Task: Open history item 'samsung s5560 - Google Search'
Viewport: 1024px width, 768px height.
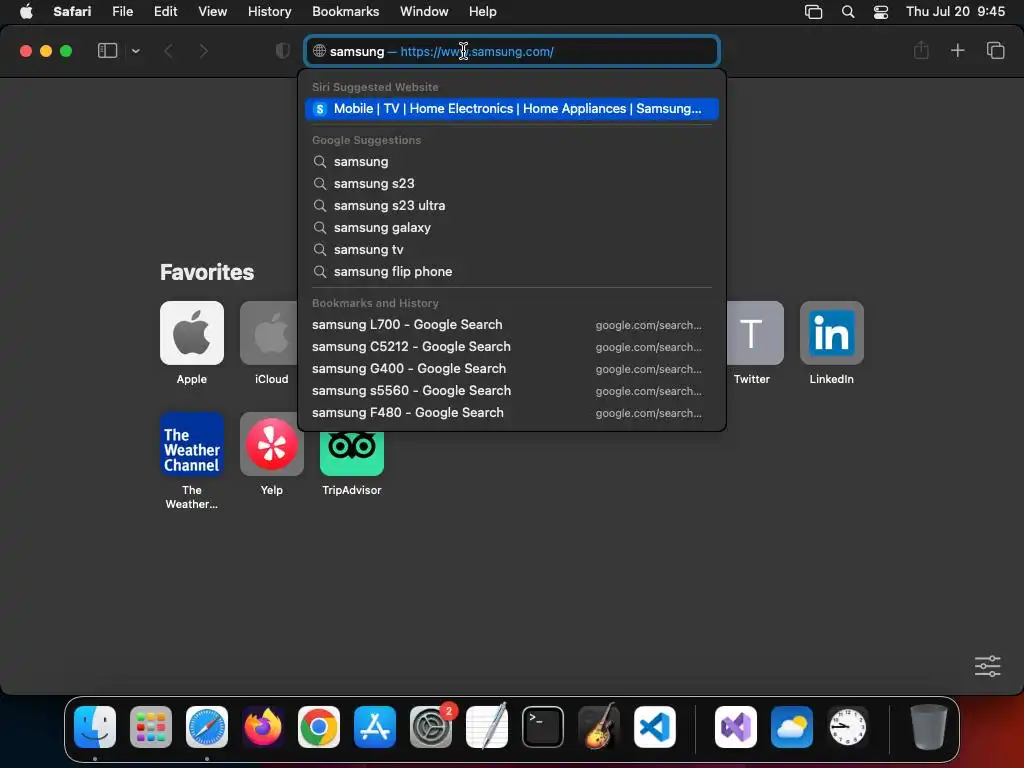Action: tap(512, 391)
